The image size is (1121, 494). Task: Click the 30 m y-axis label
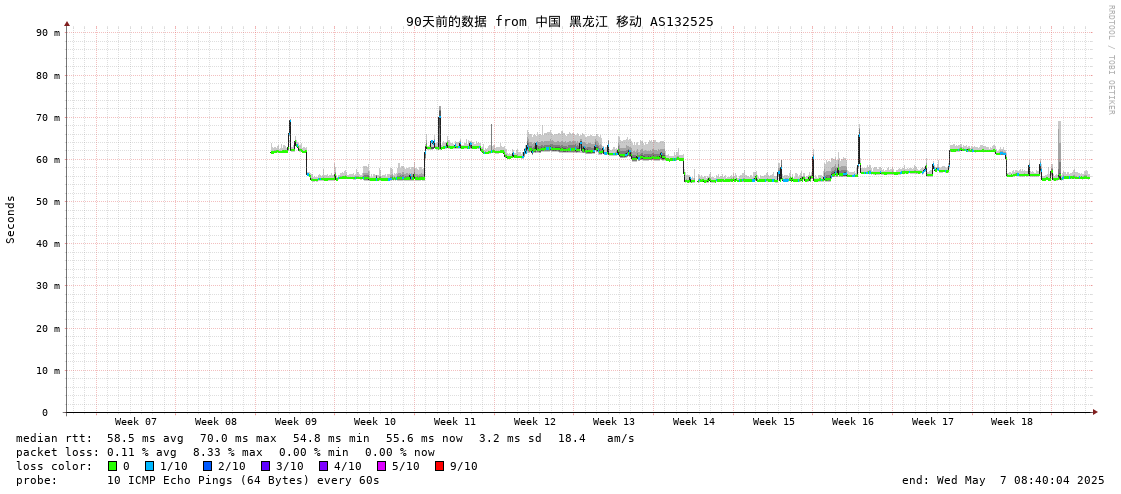pyautogui.click(x=47, y=286)
